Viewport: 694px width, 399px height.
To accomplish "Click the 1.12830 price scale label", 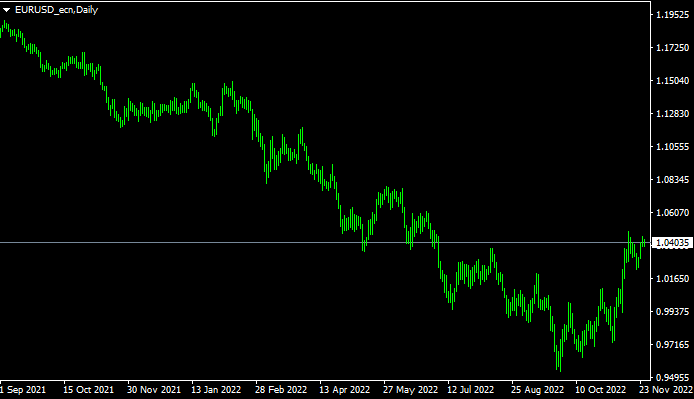I will tap(673, 114).
